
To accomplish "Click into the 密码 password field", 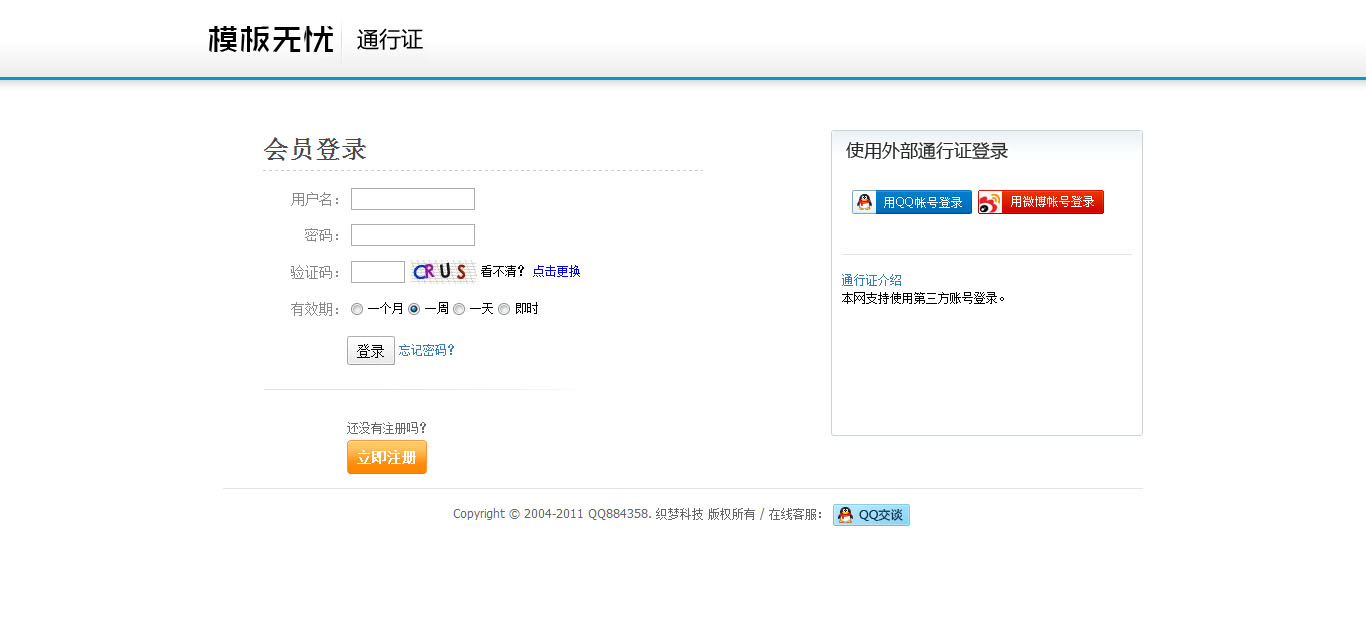I will coord(413,235).
